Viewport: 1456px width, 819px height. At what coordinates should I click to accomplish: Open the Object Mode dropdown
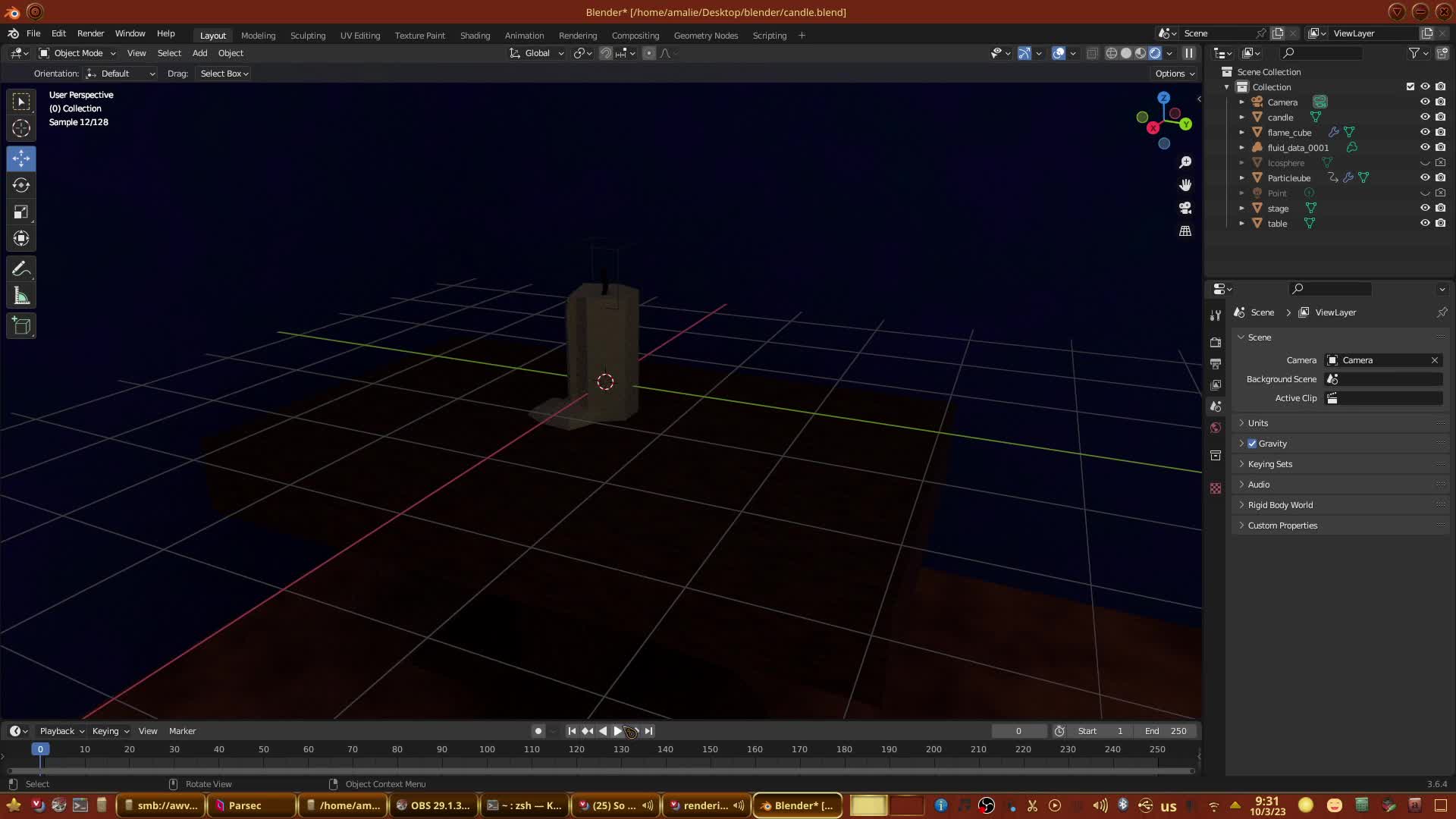coord(77,53)
